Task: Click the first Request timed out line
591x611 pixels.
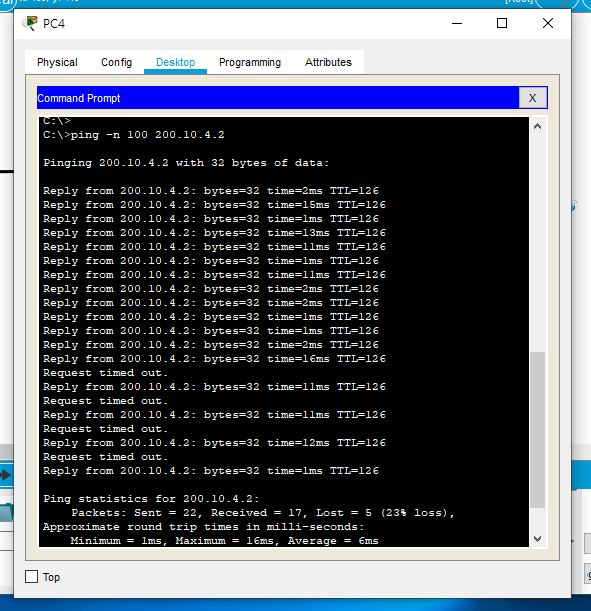Action: click(x=105, y=373)
